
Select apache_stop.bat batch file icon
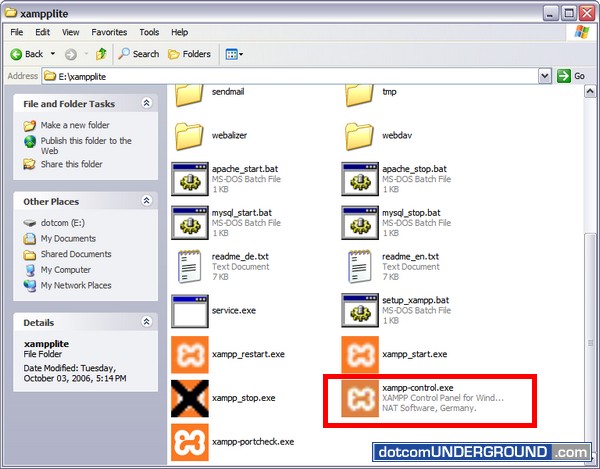[x=360, y=179]
